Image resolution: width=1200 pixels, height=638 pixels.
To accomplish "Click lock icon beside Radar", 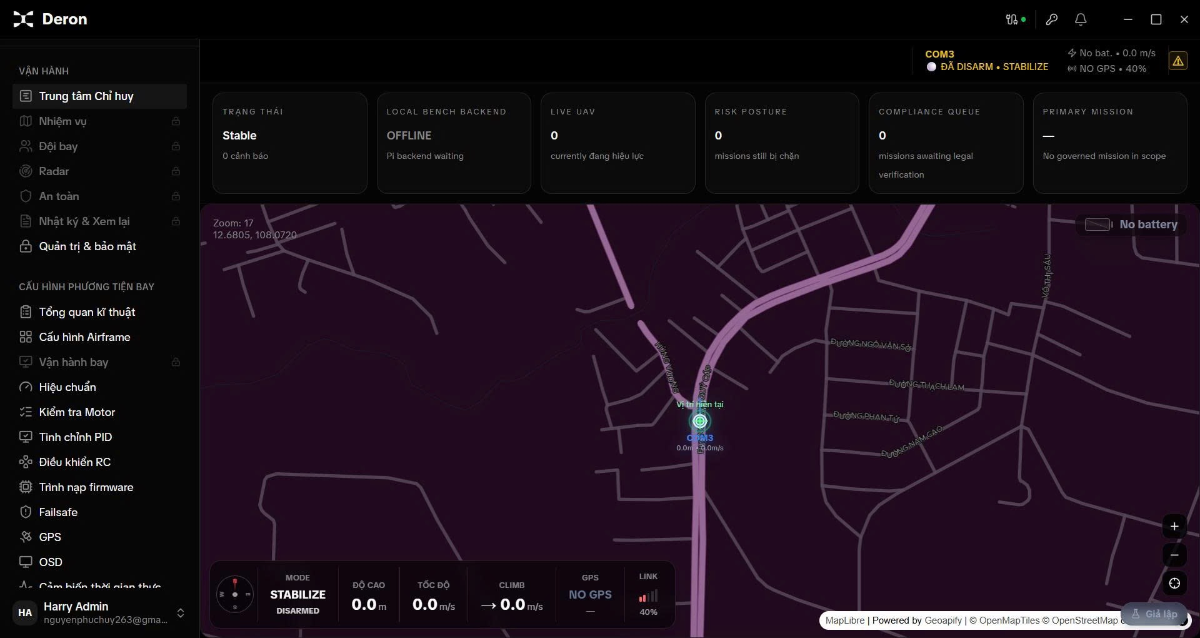I will tap(176, 171).
